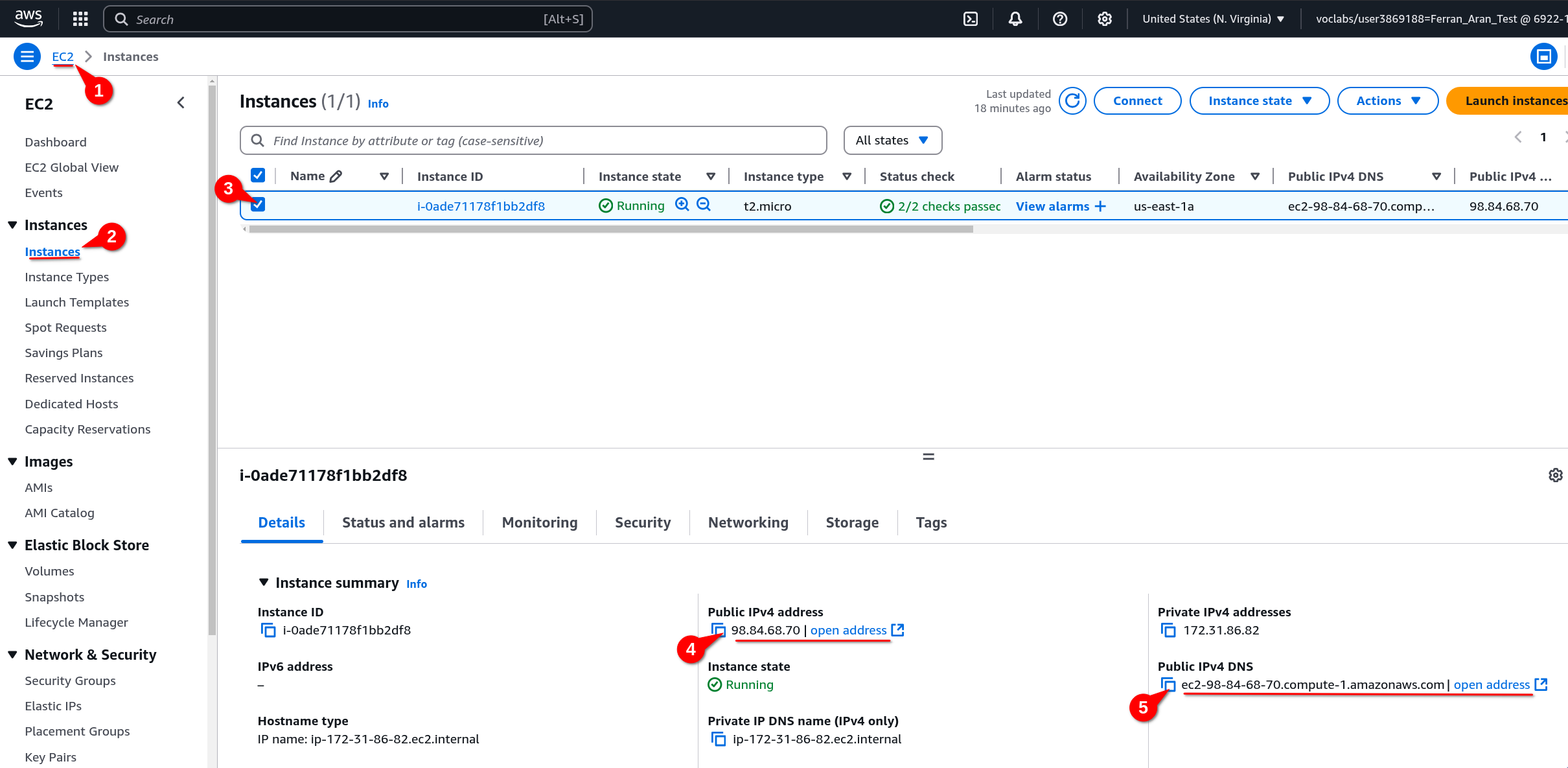Switch to the Status and alarms tab
The height and width of the screenshot is (768, 1568).
pyautogui.click(x=403, y=522)
